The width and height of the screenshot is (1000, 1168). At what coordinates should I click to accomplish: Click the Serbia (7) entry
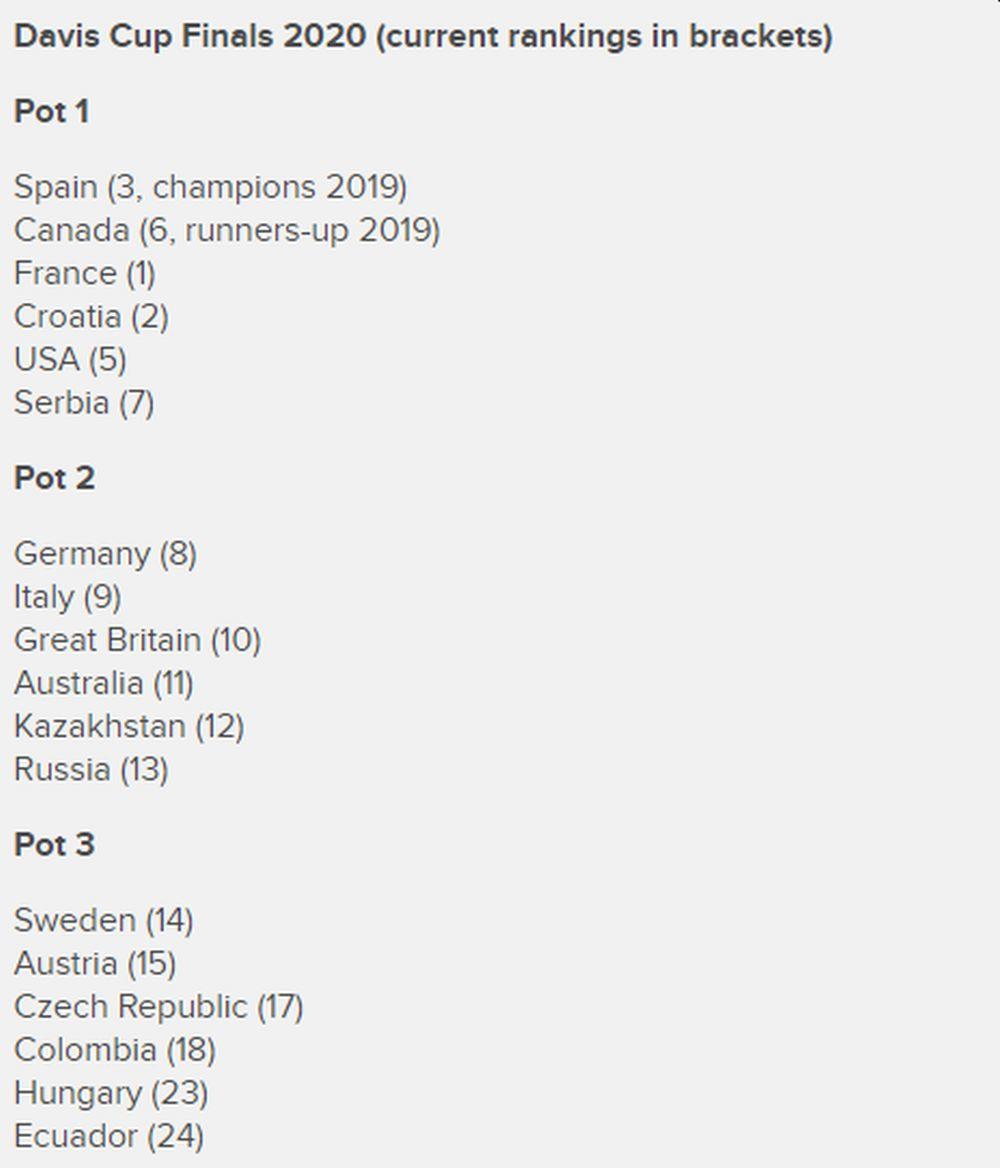pyautogui.click(x=84, y=402)
